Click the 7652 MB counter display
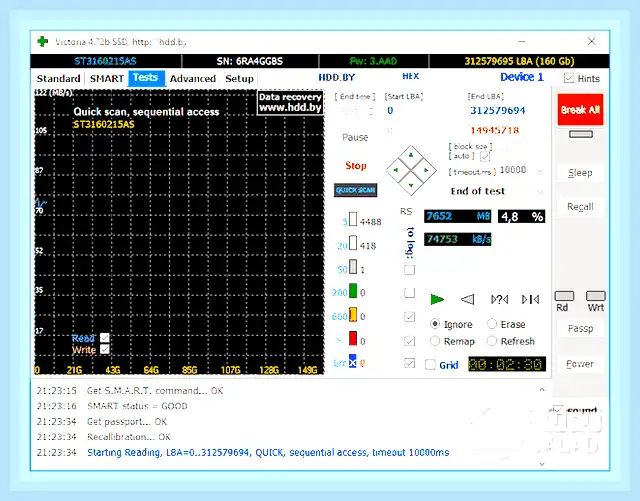The image size is (640, 501). point(458,216)
